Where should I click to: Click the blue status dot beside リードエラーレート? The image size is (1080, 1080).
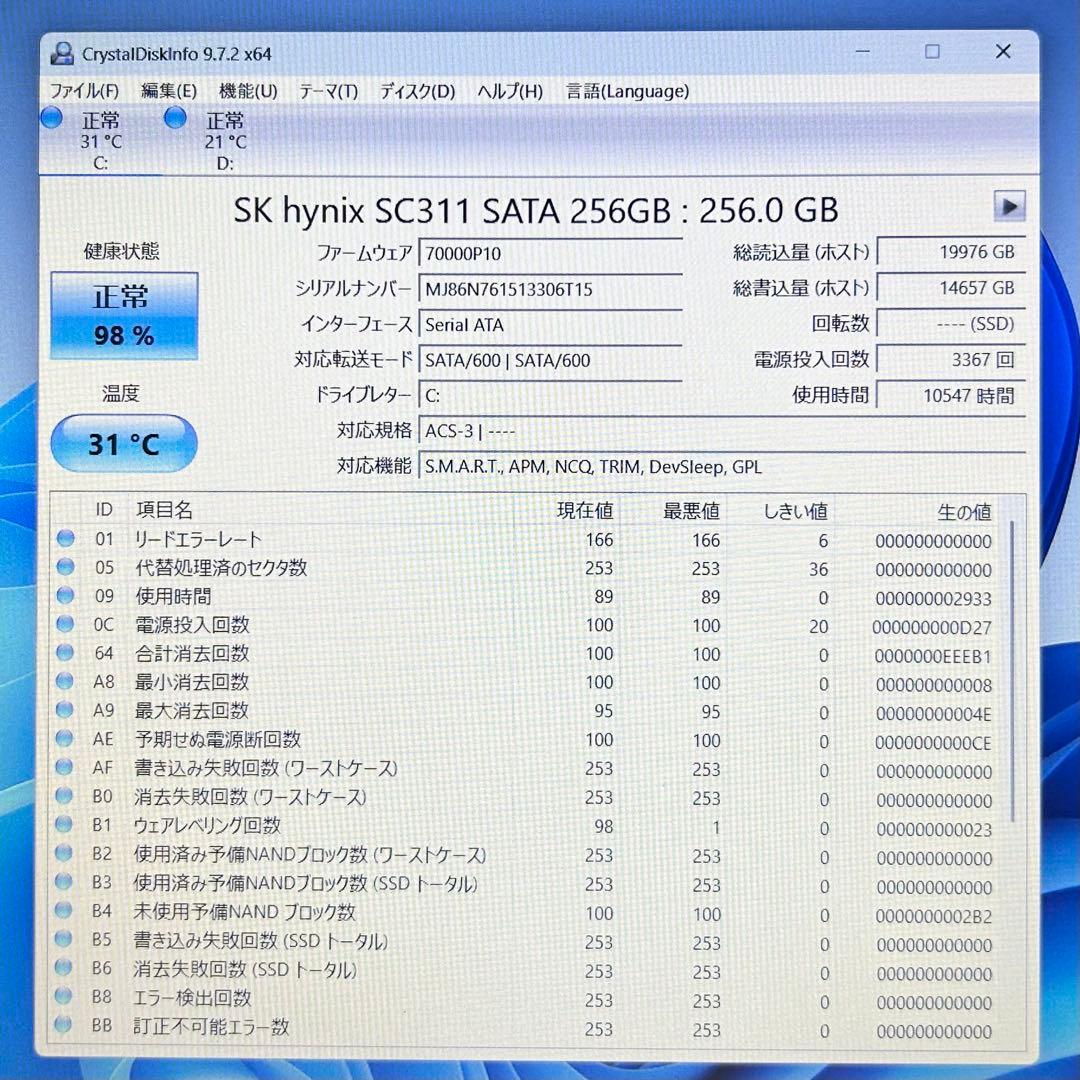click(65, 538)
